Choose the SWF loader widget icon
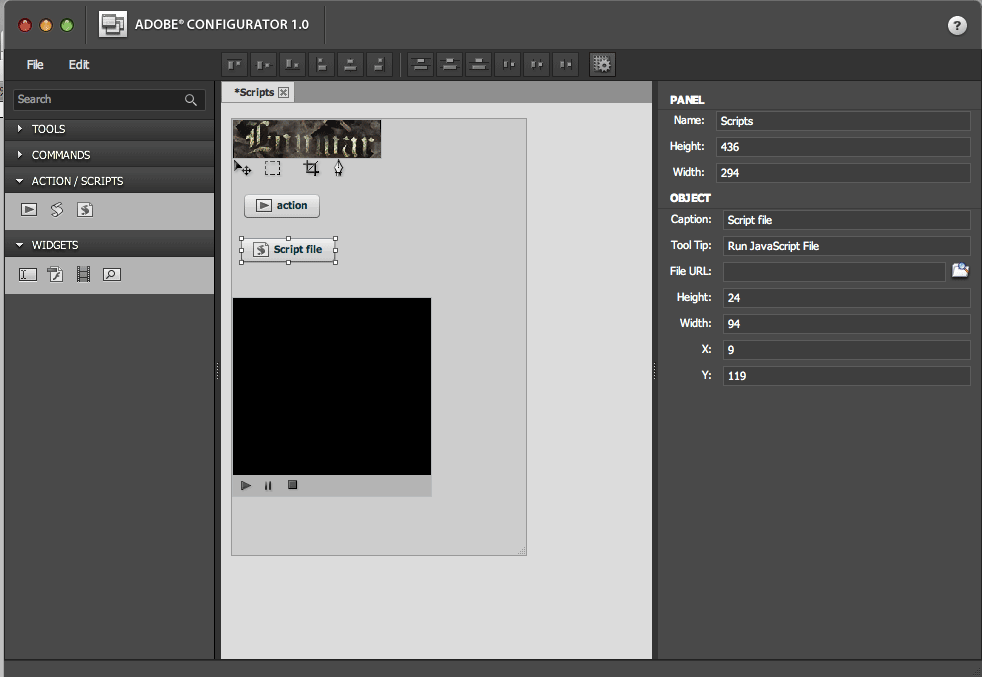 coord(56,274)
